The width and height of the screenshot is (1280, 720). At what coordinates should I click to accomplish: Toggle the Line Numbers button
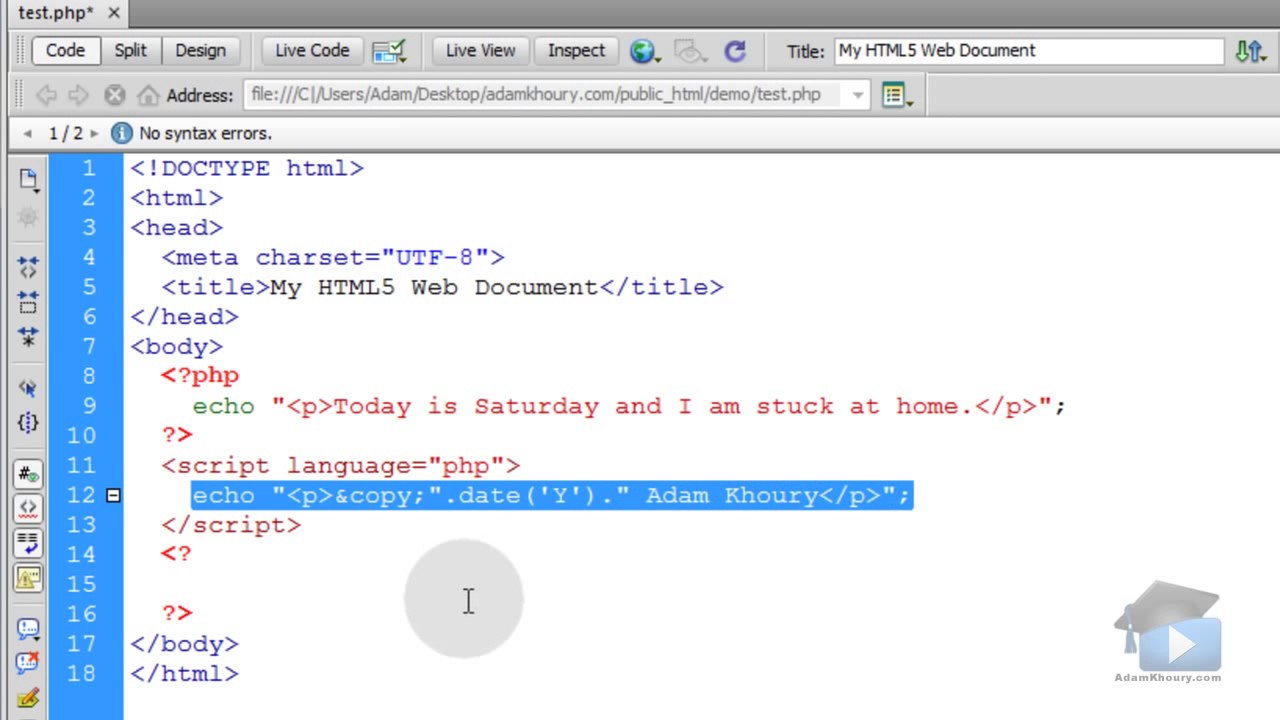coord(28,474)
